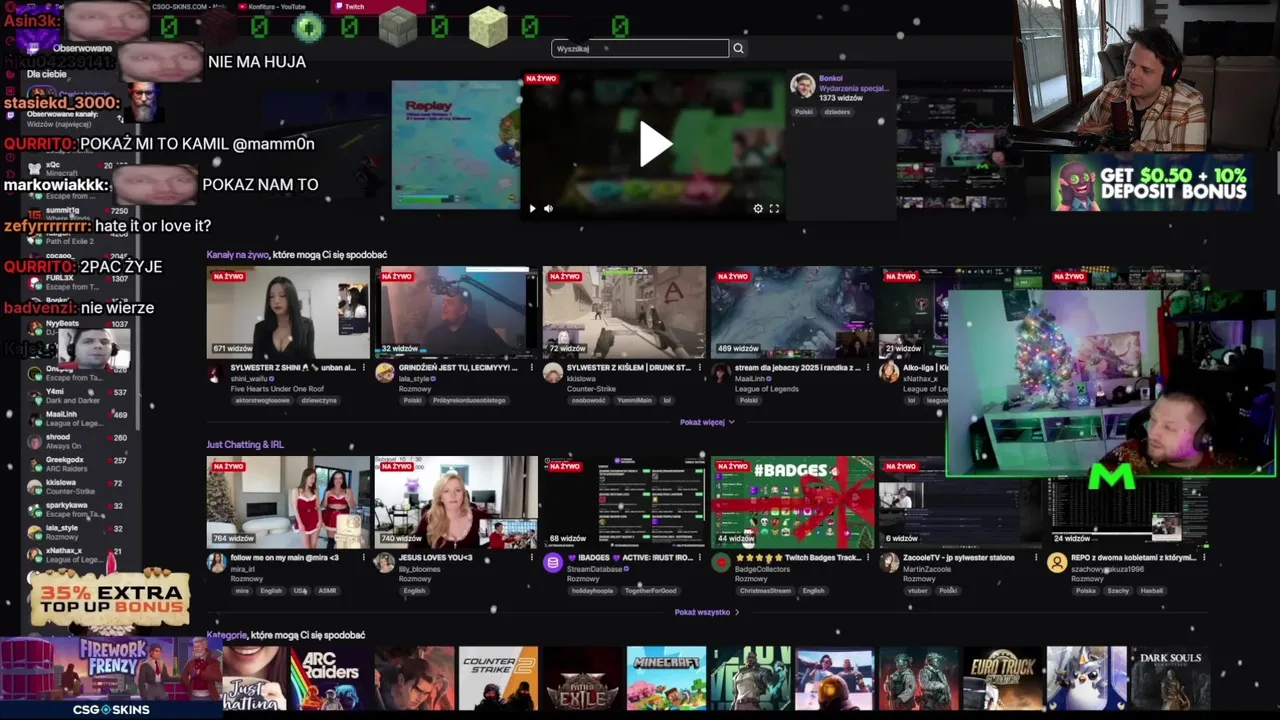Open the 671 widzów shini_waifu stream thumbnail
This screenshot has height=720, width=1280.
click(288, 312)
